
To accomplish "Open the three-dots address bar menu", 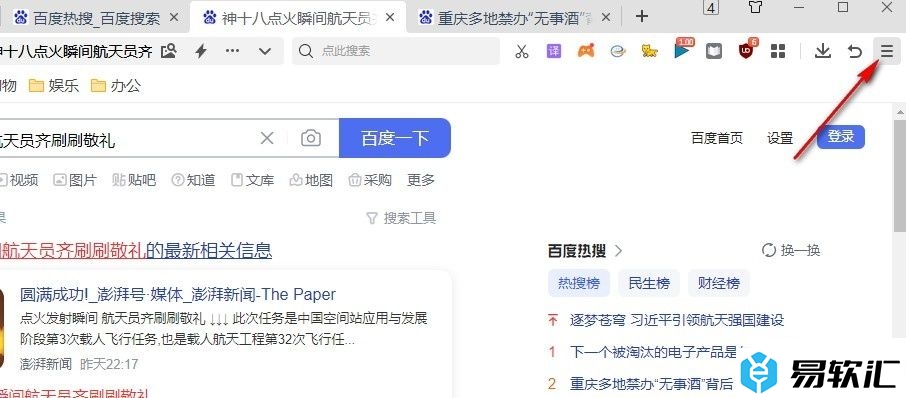I will pos(232,51).
